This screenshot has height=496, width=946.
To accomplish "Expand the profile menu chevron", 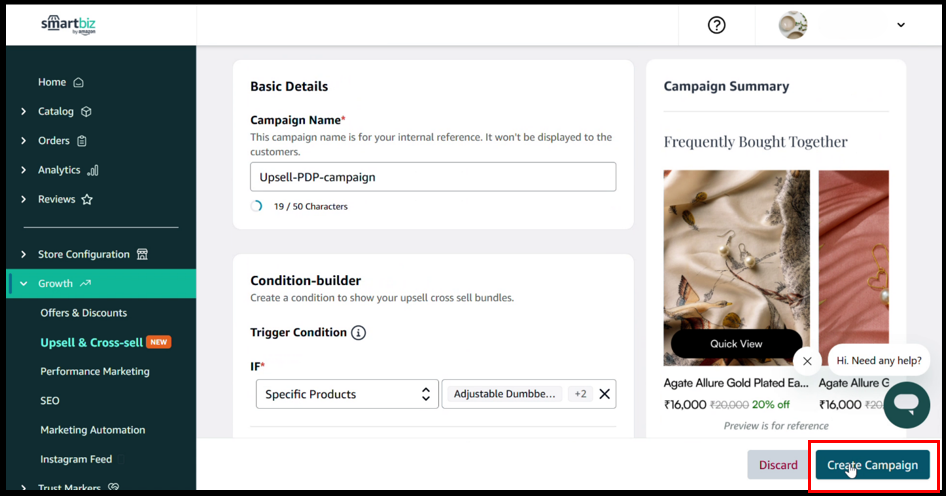I will [x=900, y=26].
